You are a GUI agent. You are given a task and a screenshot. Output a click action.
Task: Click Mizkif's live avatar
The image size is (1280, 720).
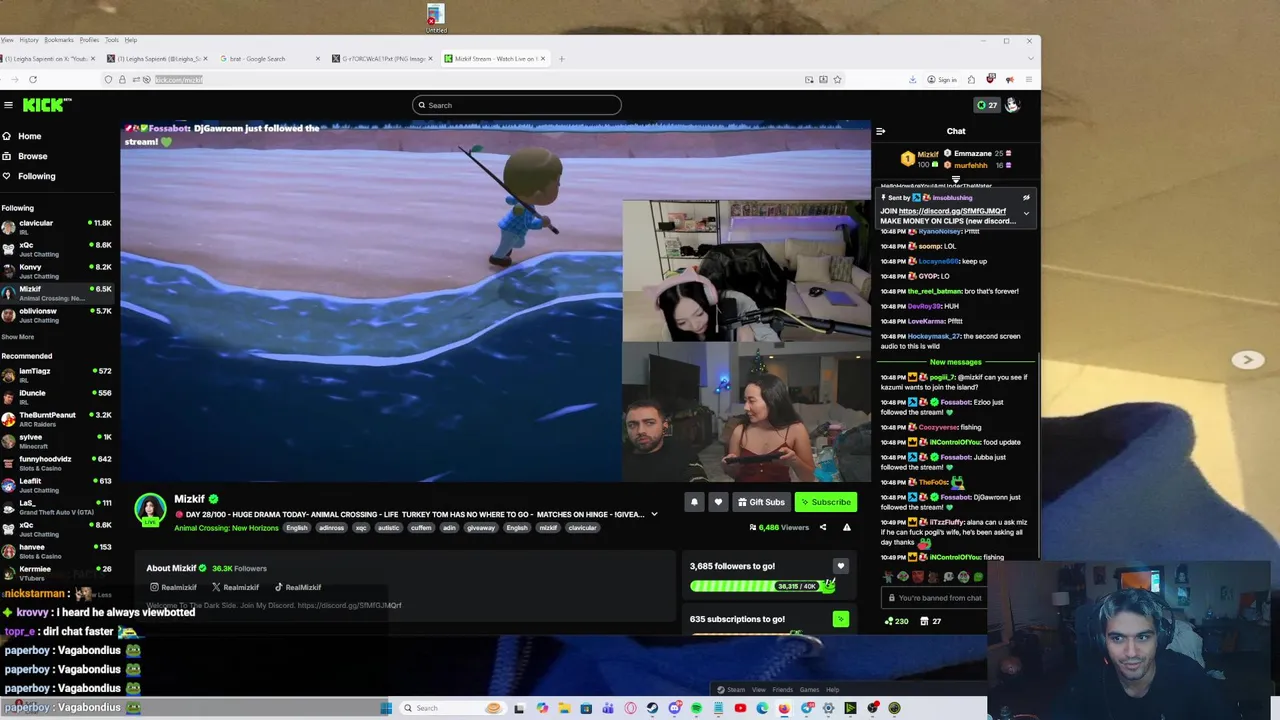click(150, 509)
